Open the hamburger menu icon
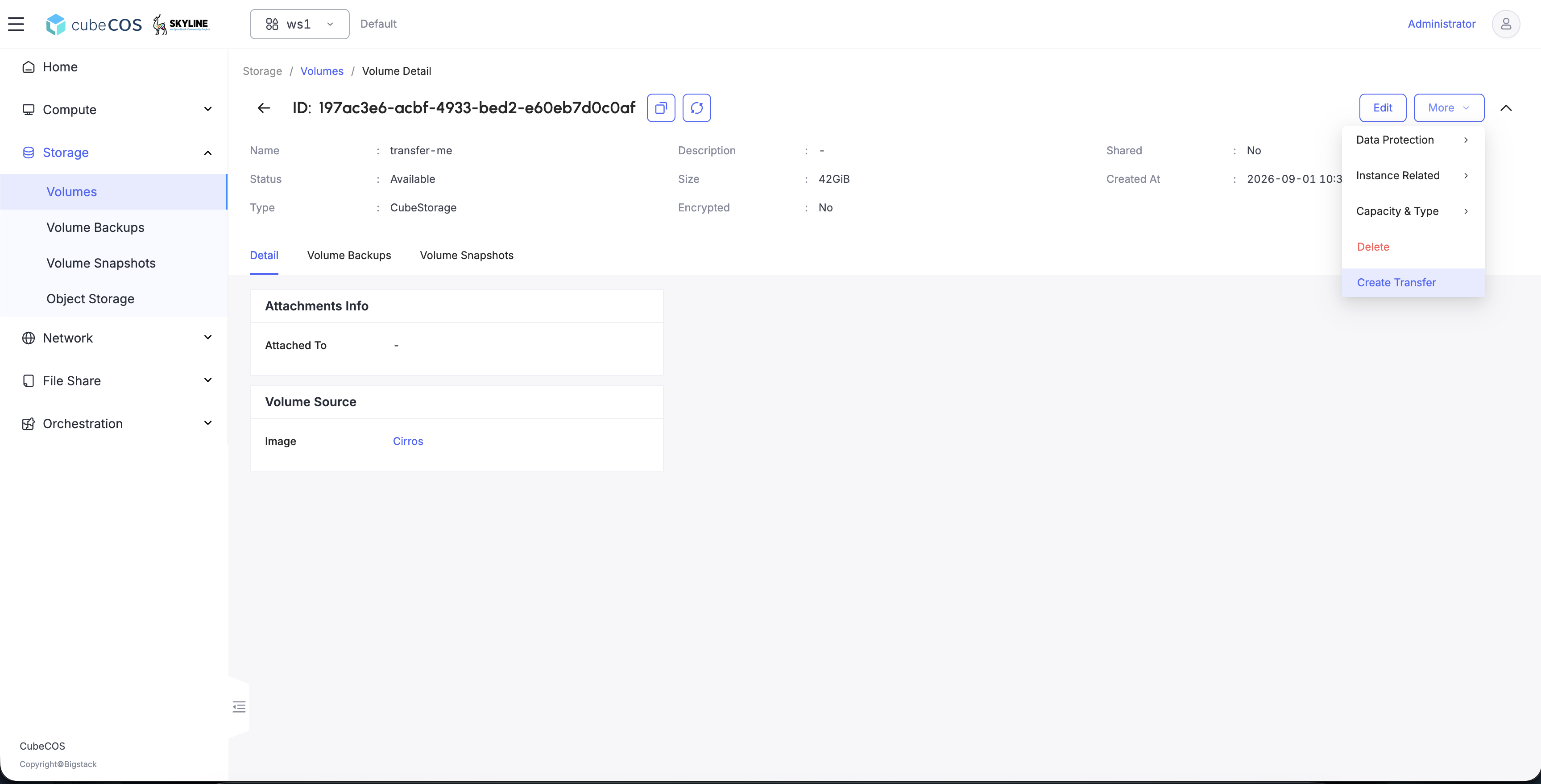1541x784 pixels. [16, 24]
